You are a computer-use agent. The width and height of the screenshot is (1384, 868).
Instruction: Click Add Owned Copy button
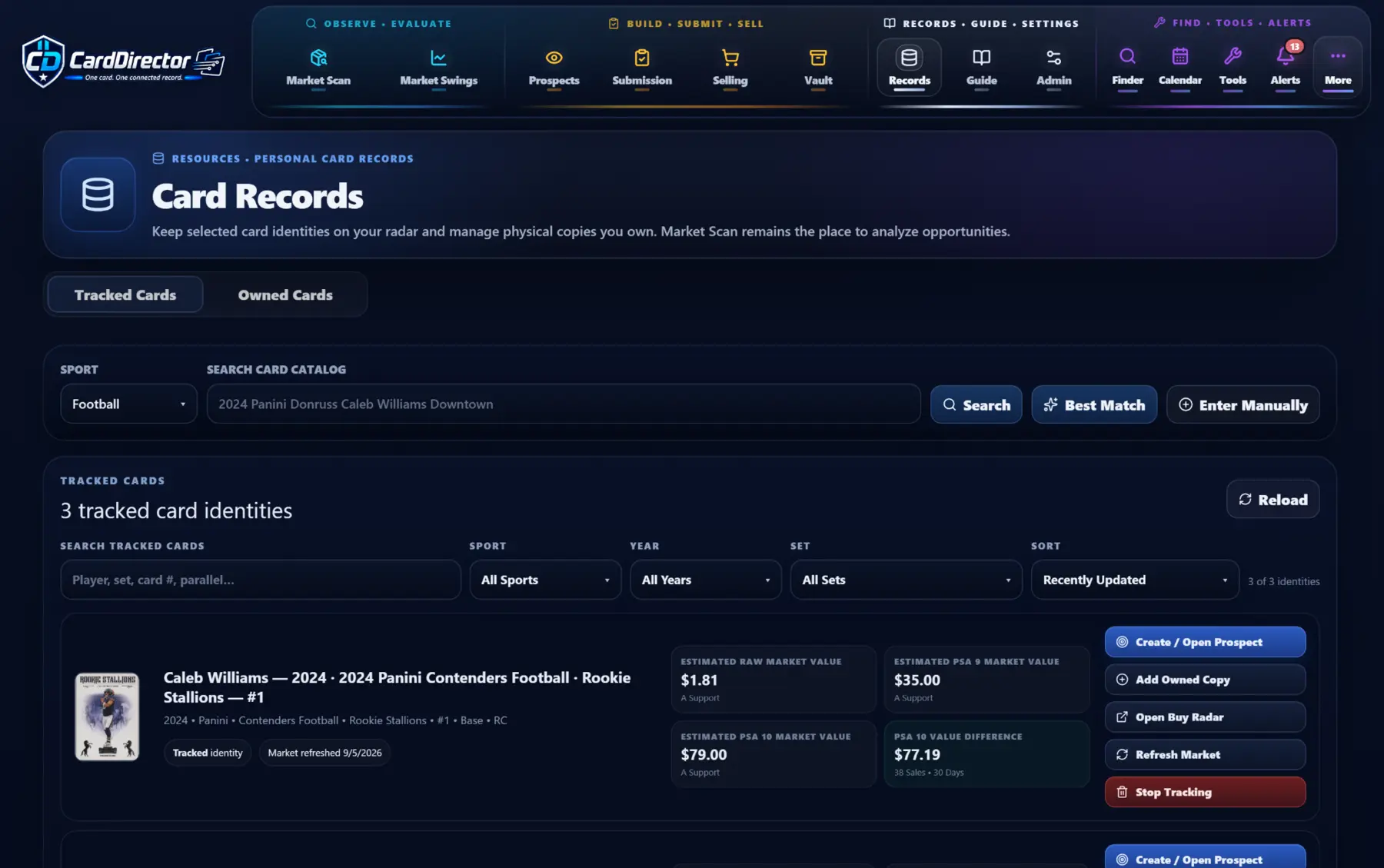click(1205, 680)
